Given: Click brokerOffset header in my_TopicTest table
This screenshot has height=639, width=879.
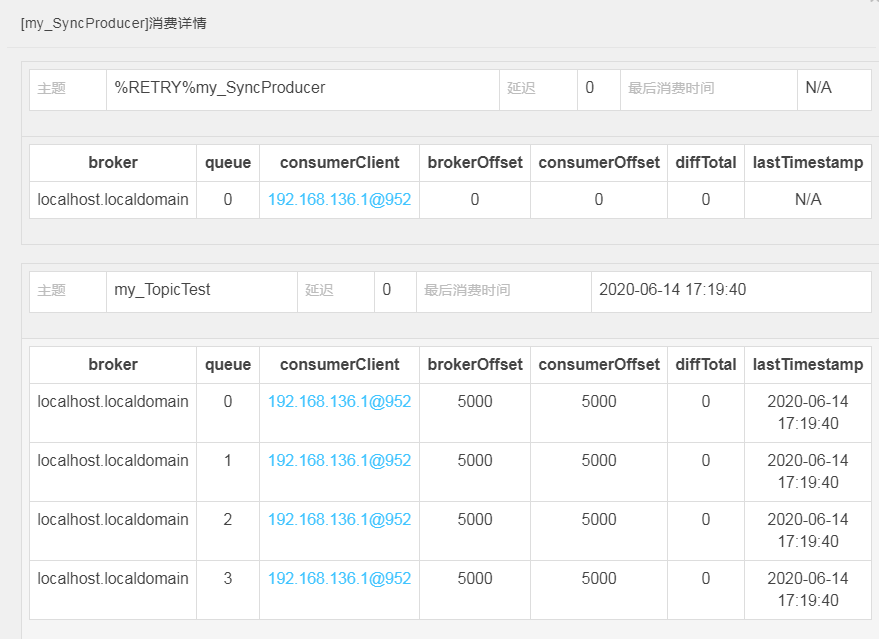Looking at the screenshot, I should pyautogui.click(x=475, y=364).
